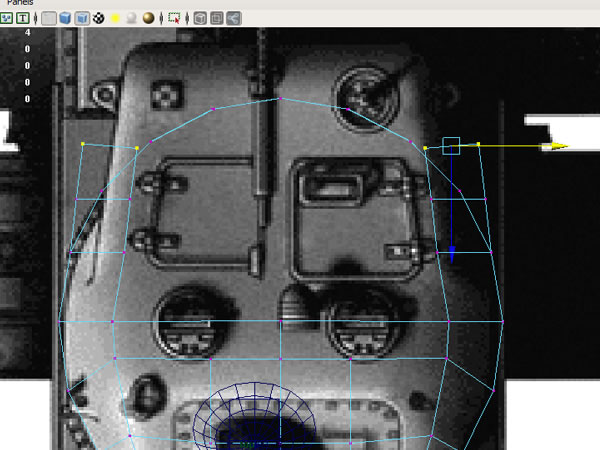The height and width of the screenshot is (450, 600).
Task: Select the yellow highlighted vertex at far left
Action: pos(83,144)
